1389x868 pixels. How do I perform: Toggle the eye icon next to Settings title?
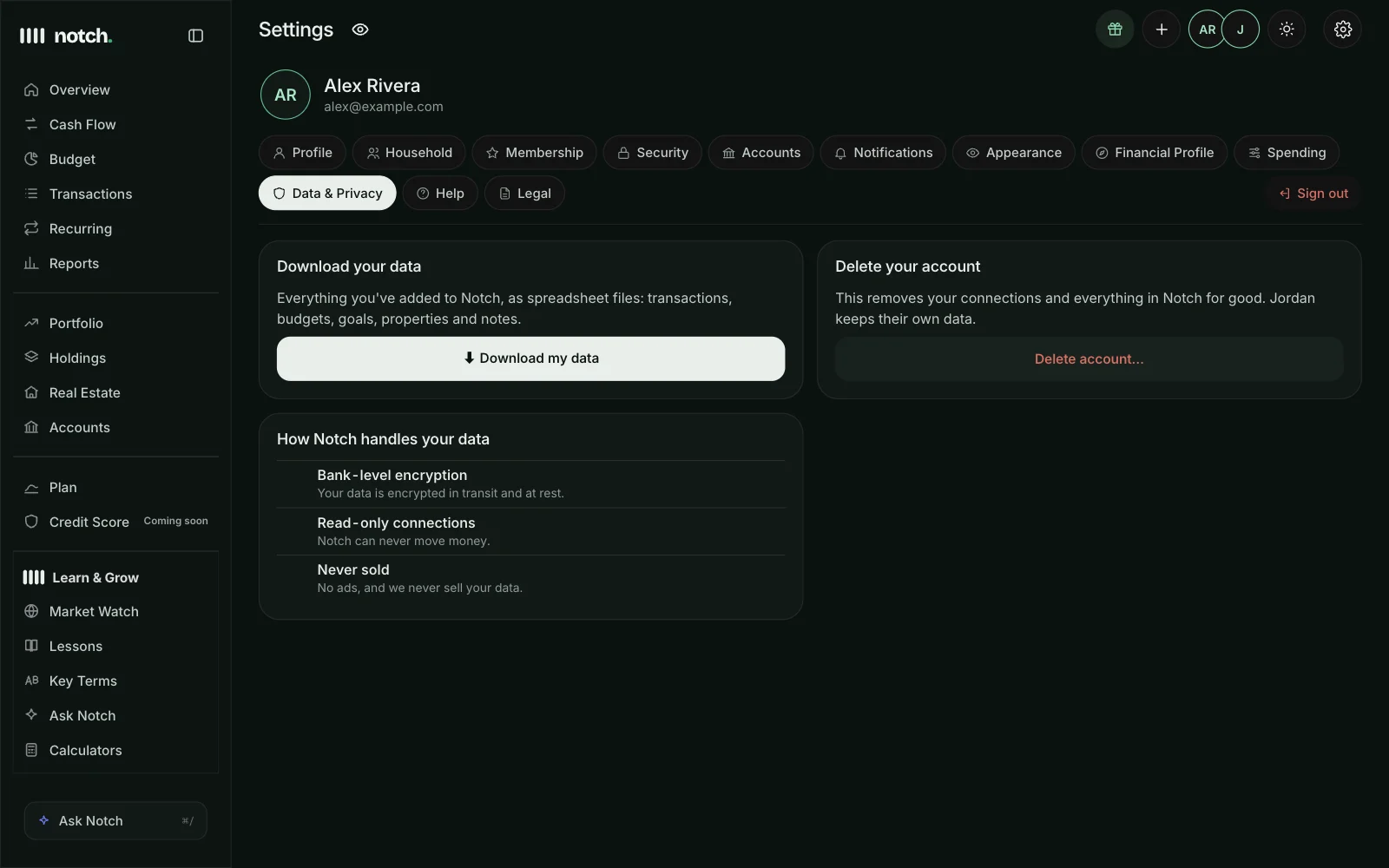point(360,30)
